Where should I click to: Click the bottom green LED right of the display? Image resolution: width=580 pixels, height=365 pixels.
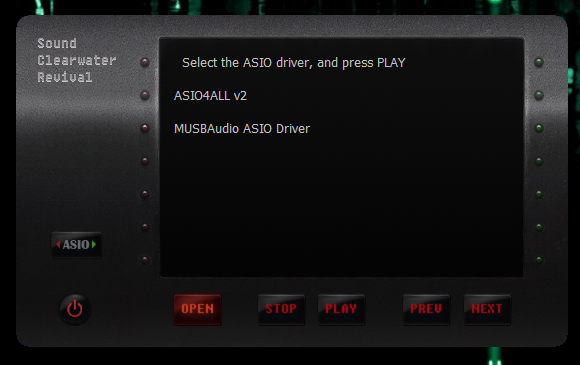pos(539,260)
